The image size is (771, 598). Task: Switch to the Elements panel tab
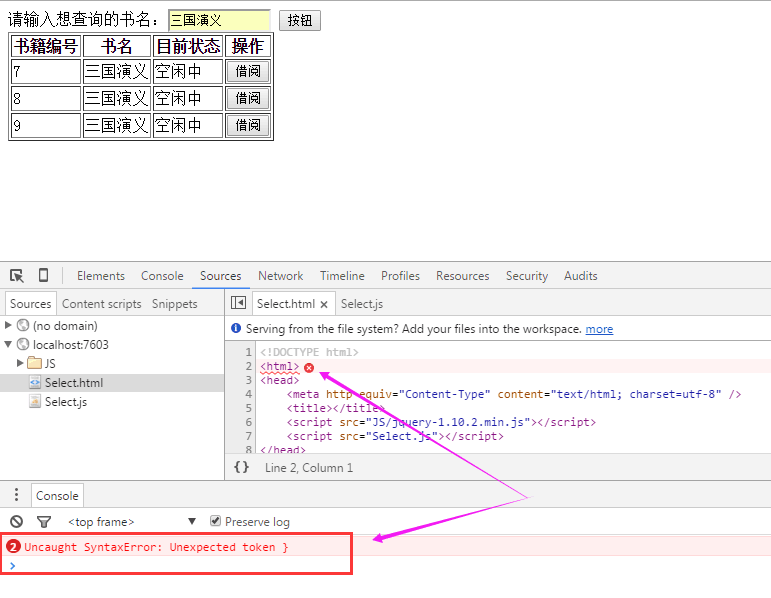click(x=101, y=276)
